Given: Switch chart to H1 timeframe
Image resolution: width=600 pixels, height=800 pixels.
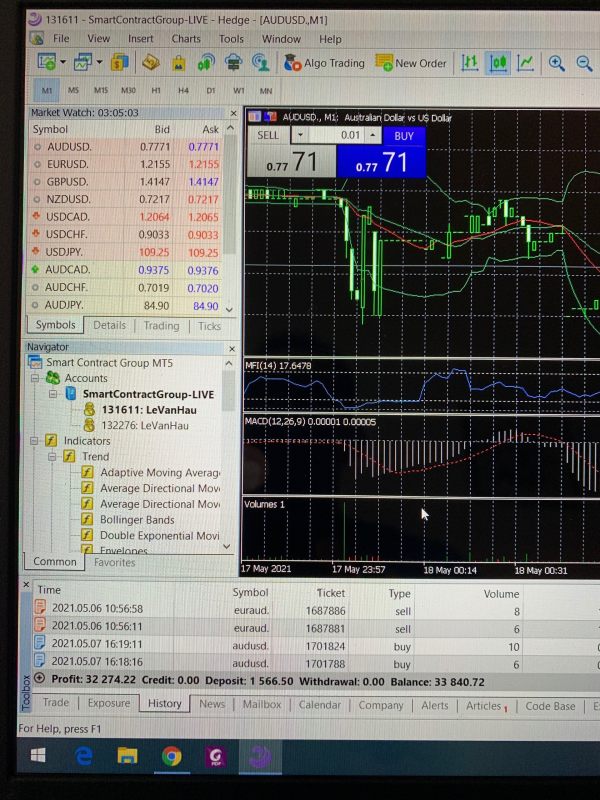Looking at the screenshot, I should [156, 90].
